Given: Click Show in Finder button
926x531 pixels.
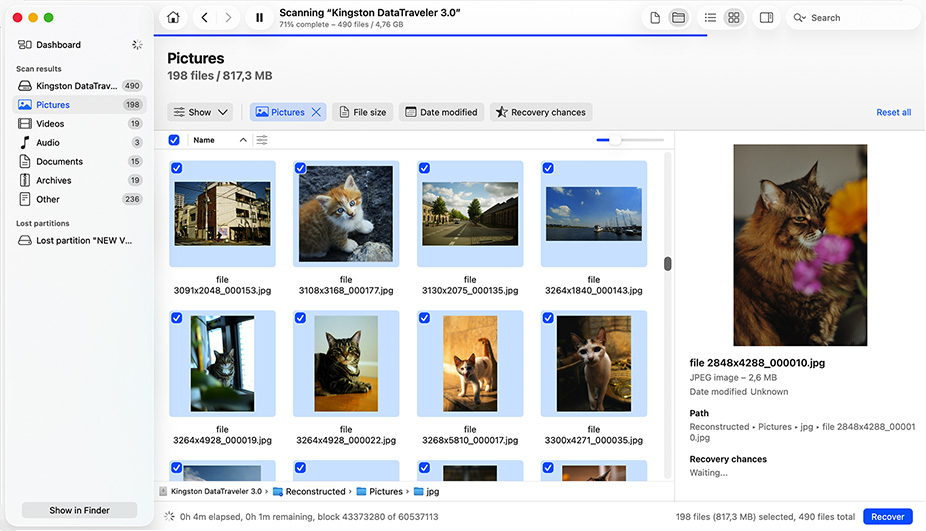Looking at the screenshot, I should click(79, 510).
